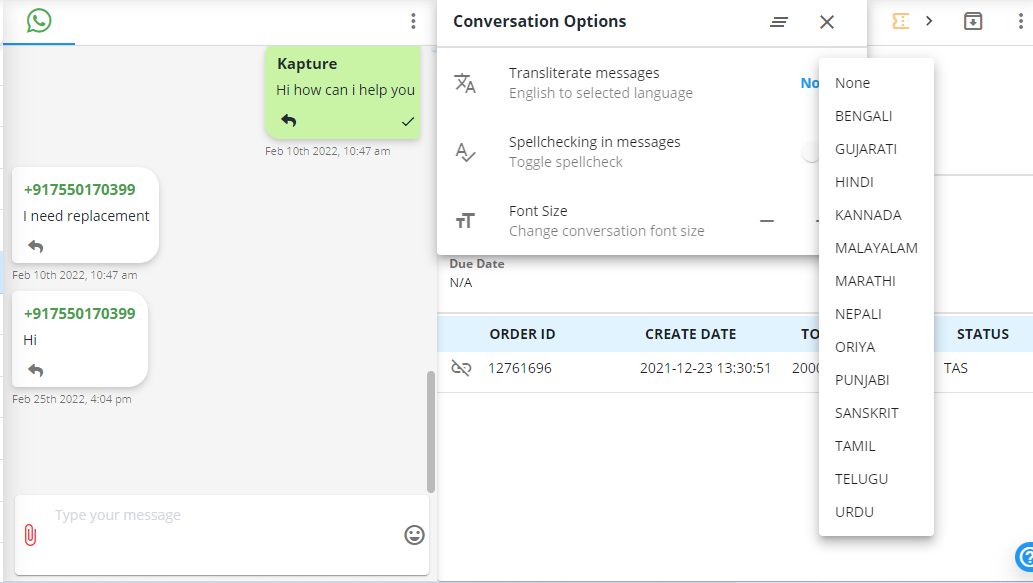Decrease conversation font size
1033x583 pixels.
click(767, 221)
